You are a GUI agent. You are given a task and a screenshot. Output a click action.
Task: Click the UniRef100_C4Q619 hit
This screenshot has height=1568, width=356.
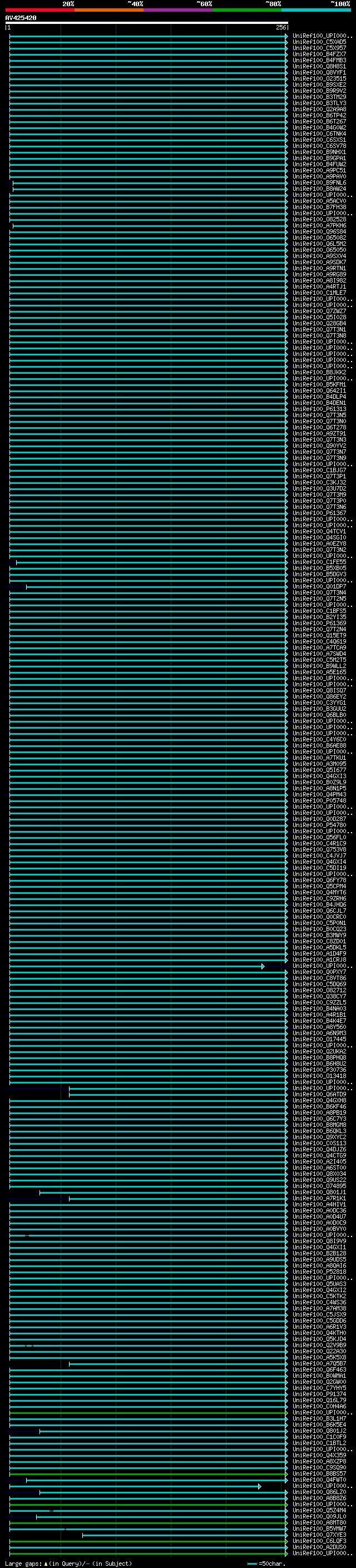pyautogui.click(x=319, y=641)
